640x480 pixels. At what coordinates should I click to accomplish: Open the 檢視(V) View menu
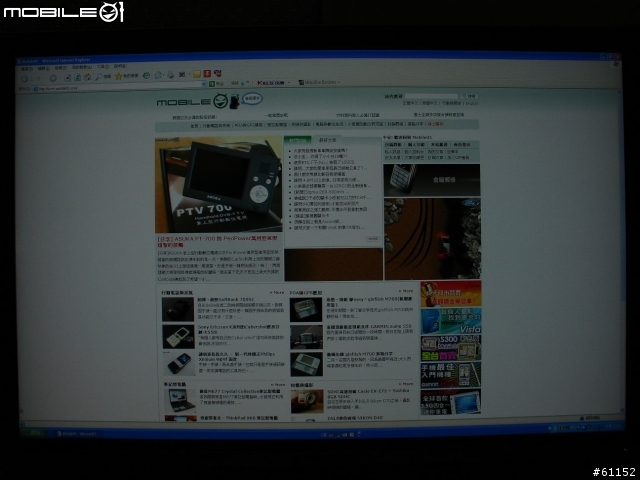point(60,68)
